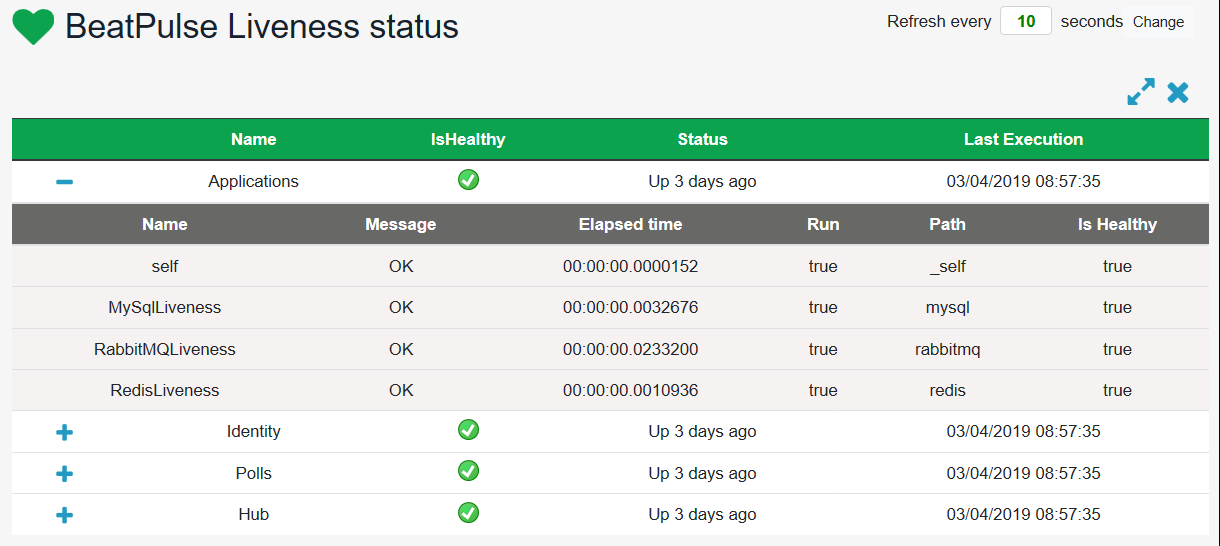The height and width of the screenshot is (546, 1220).
Task: Expand the Polls row
Action: [64, 473]
